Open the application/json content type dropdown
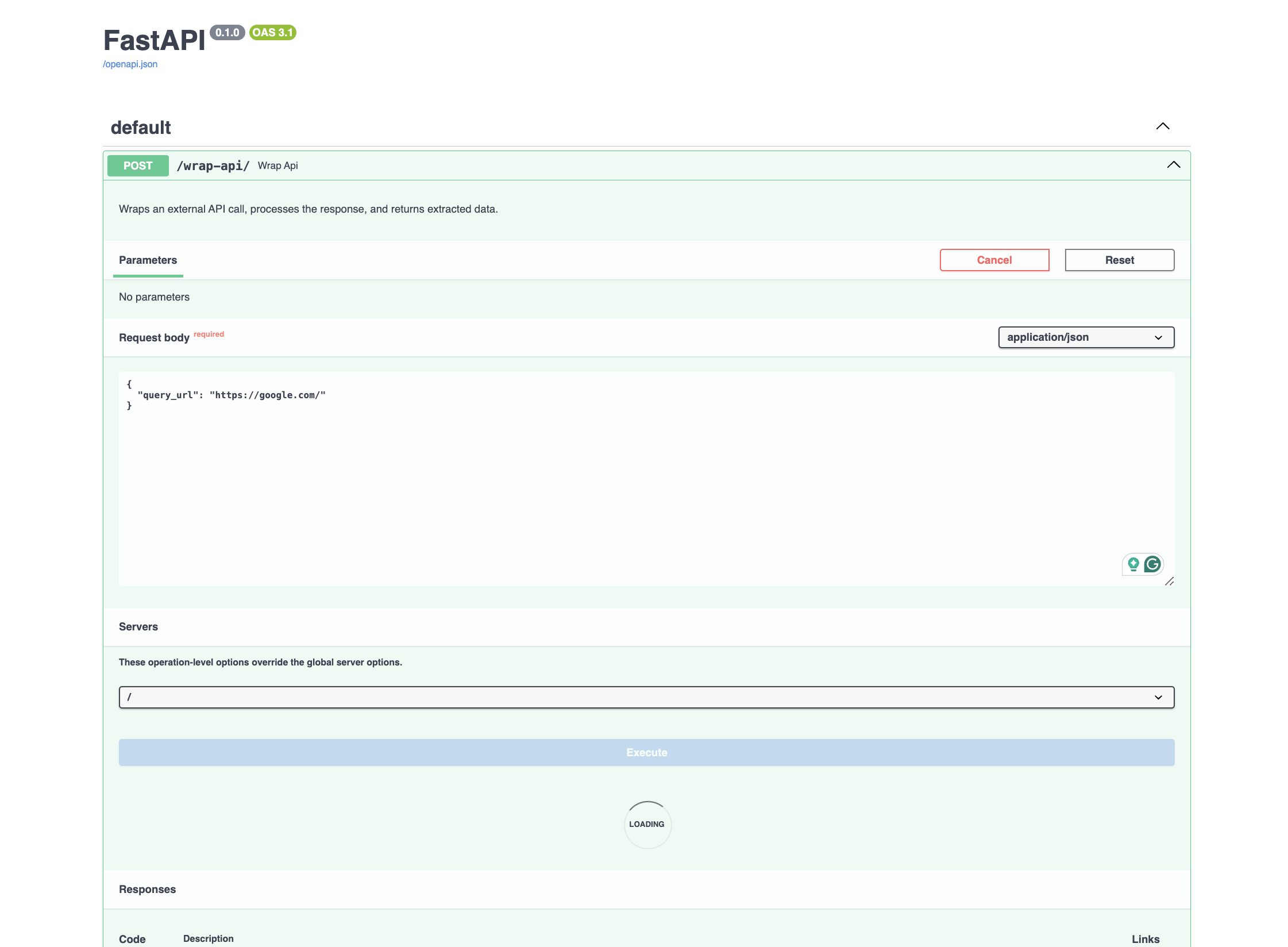This screenshot has height=947, width=1288. [x=1086, y=337]
